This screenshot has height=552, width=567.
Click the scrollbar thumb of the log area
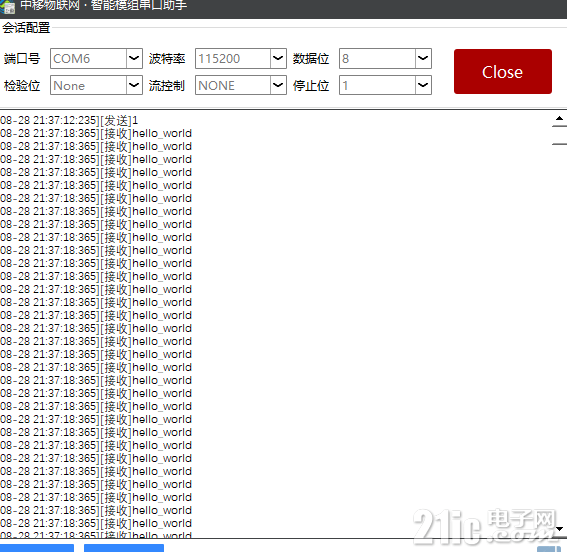click(x=559, y=136)
